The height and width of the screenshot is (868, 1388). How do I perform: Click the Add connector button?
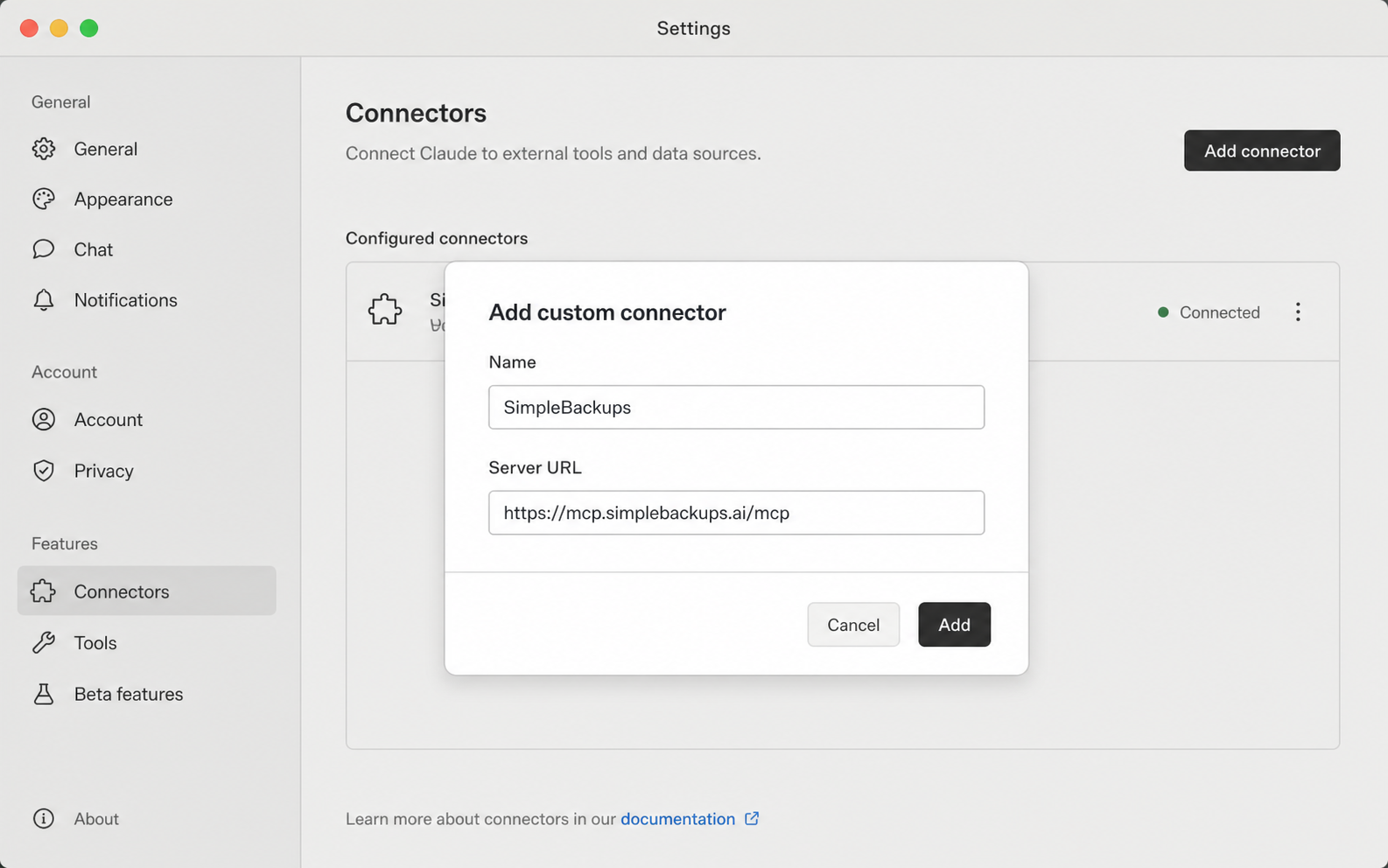click(x=1262, y=150)
